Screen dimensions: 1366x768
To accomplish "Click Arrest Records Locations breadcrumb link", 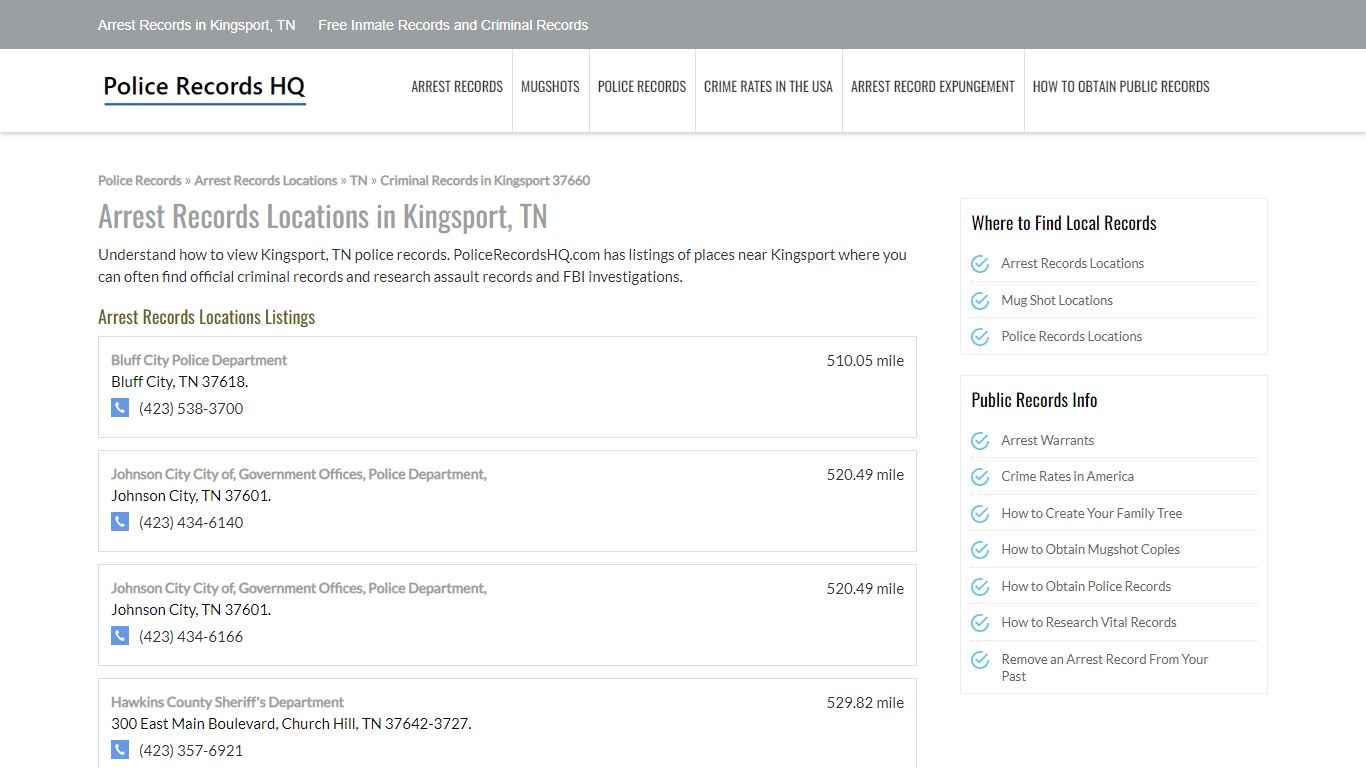I will (266, 180).
